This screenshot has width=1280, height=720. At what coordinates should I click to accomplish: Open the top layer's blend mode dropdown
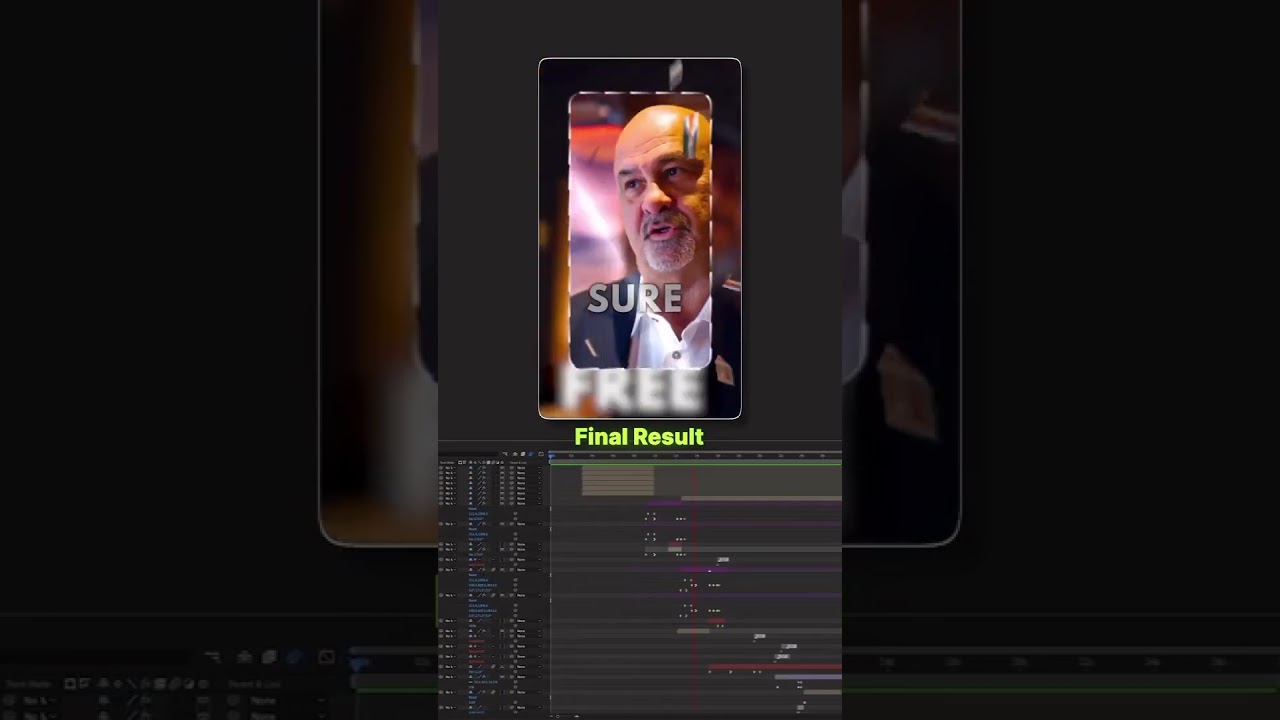[x=450, y=468]
